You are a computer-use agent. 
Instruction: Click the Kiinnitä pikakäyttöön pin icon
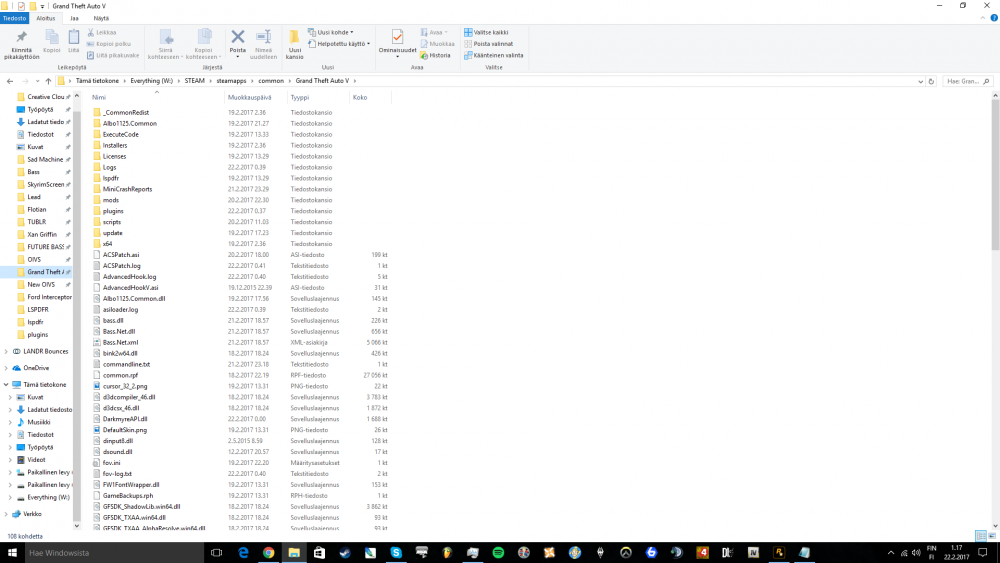point(21,37)
